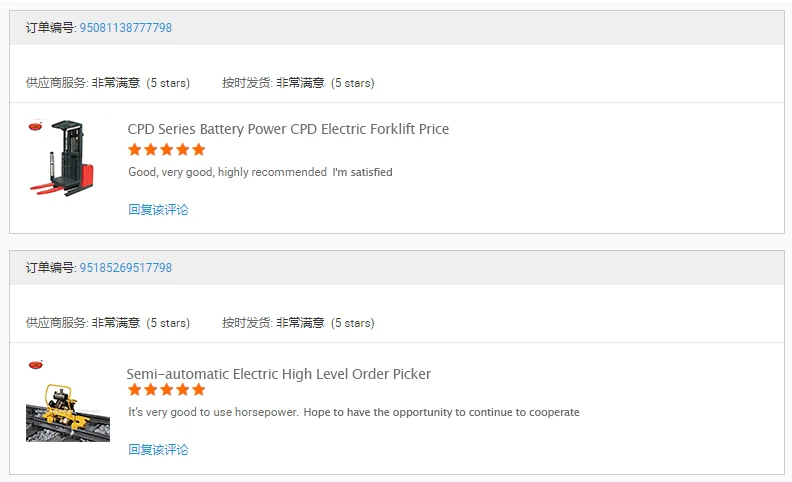Click the red badge icon on forklift thumbnail
This screenshot has width=792, height=482.
tap(35, 126)
